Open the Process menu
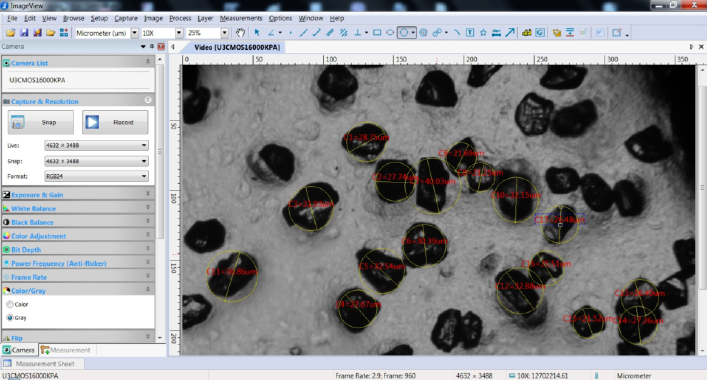Viewport: 707px width, 380px height. (180, 18)
